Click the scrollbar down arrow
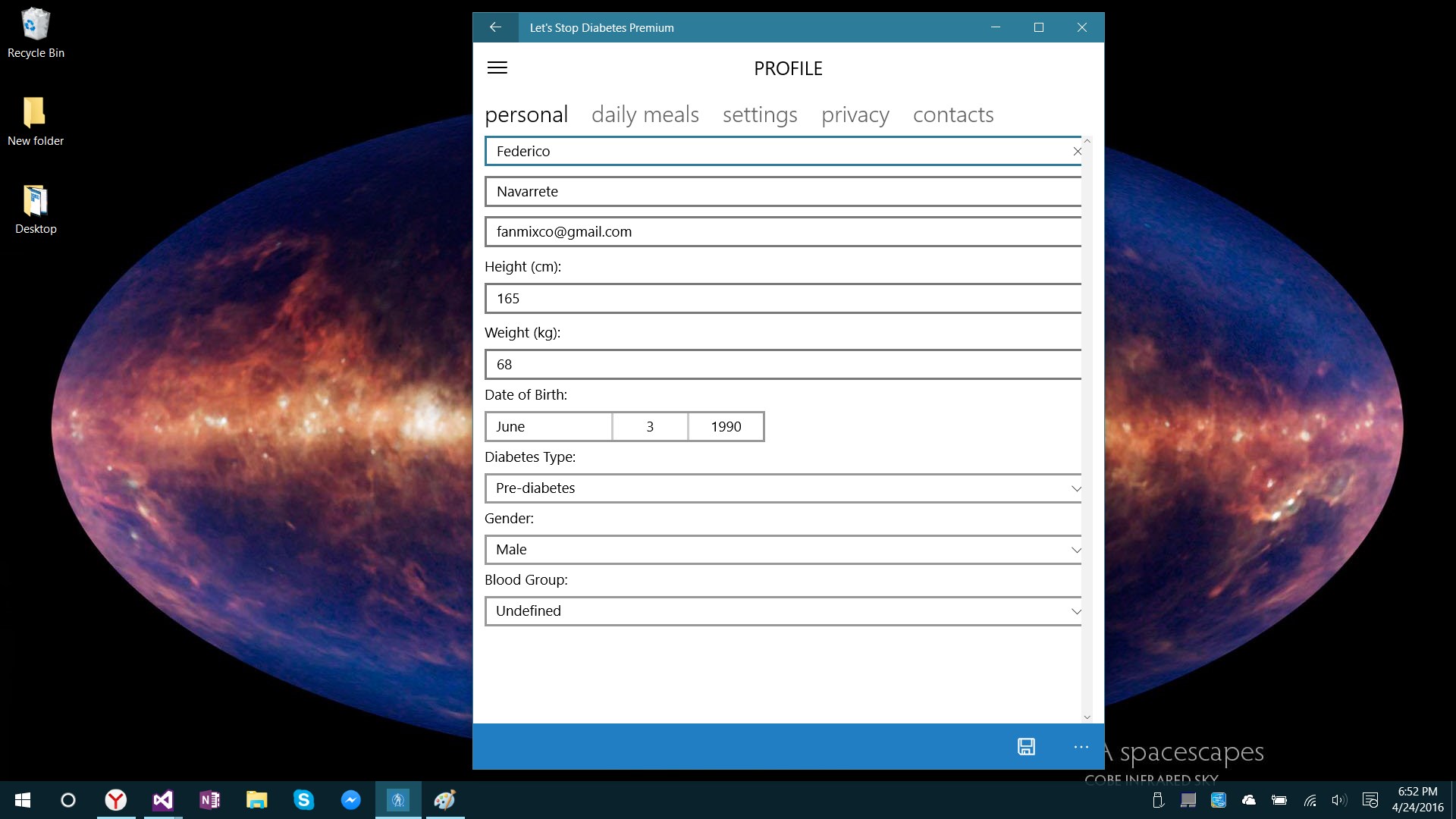Screen dimensions: 1456x819 coord(1087,717)
